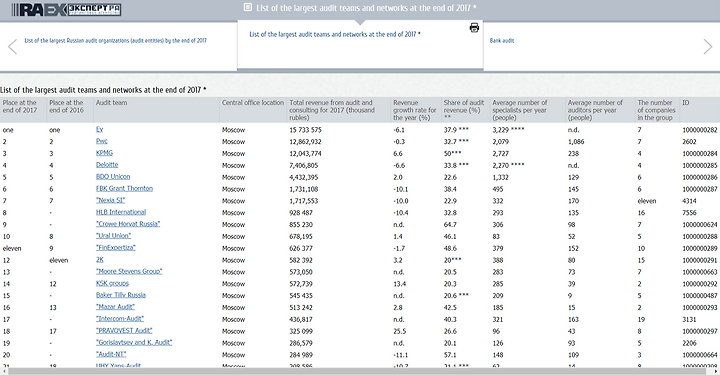
Task: Select the revenue value 12,043,774
Action: pos(305,154)
